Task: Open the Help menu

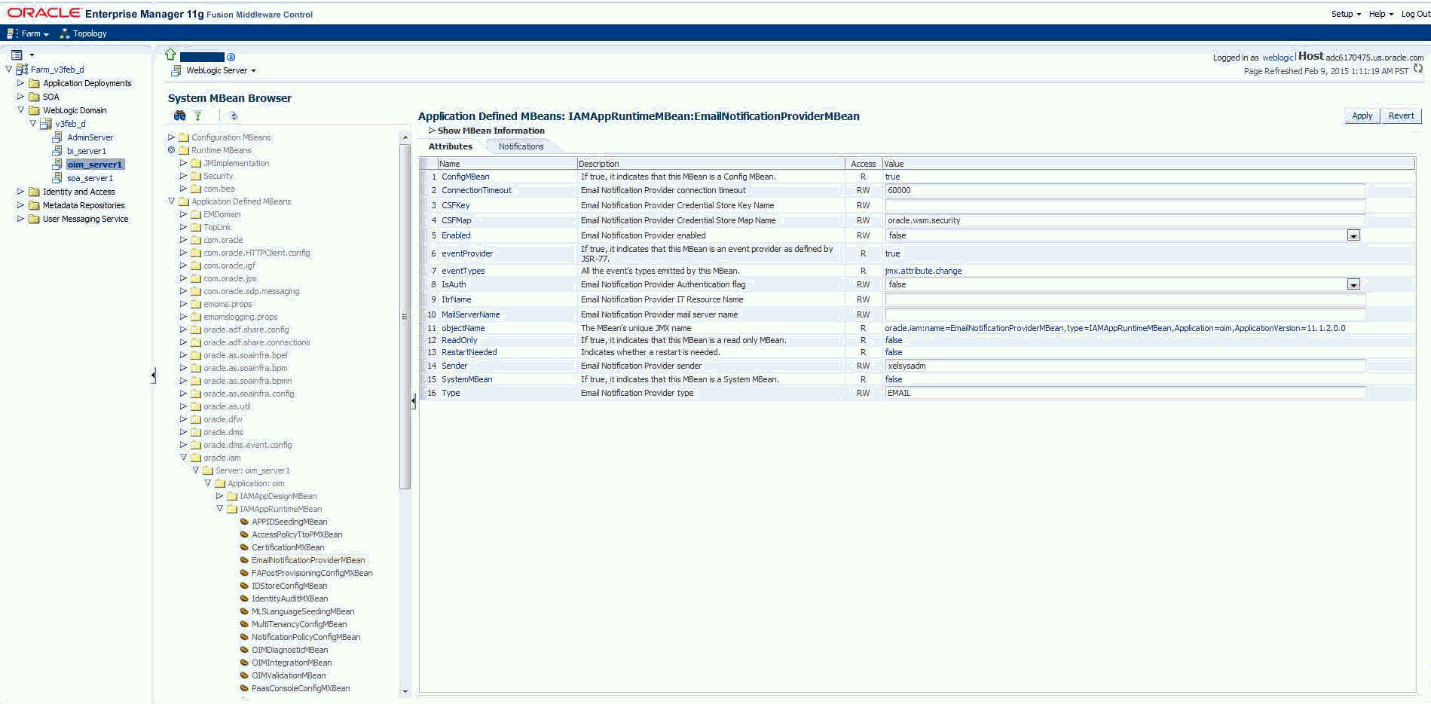Action: point(1379,14)
